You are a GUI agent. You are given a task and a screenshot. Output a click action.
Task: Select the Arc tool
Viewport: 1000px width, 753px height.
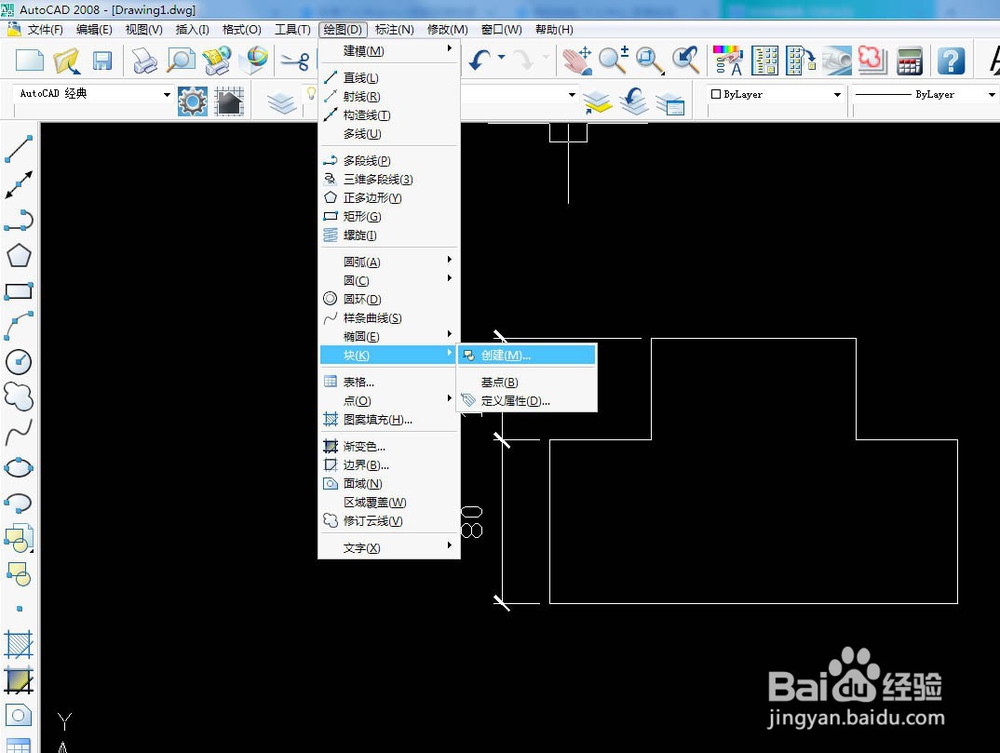click(18, 326)
